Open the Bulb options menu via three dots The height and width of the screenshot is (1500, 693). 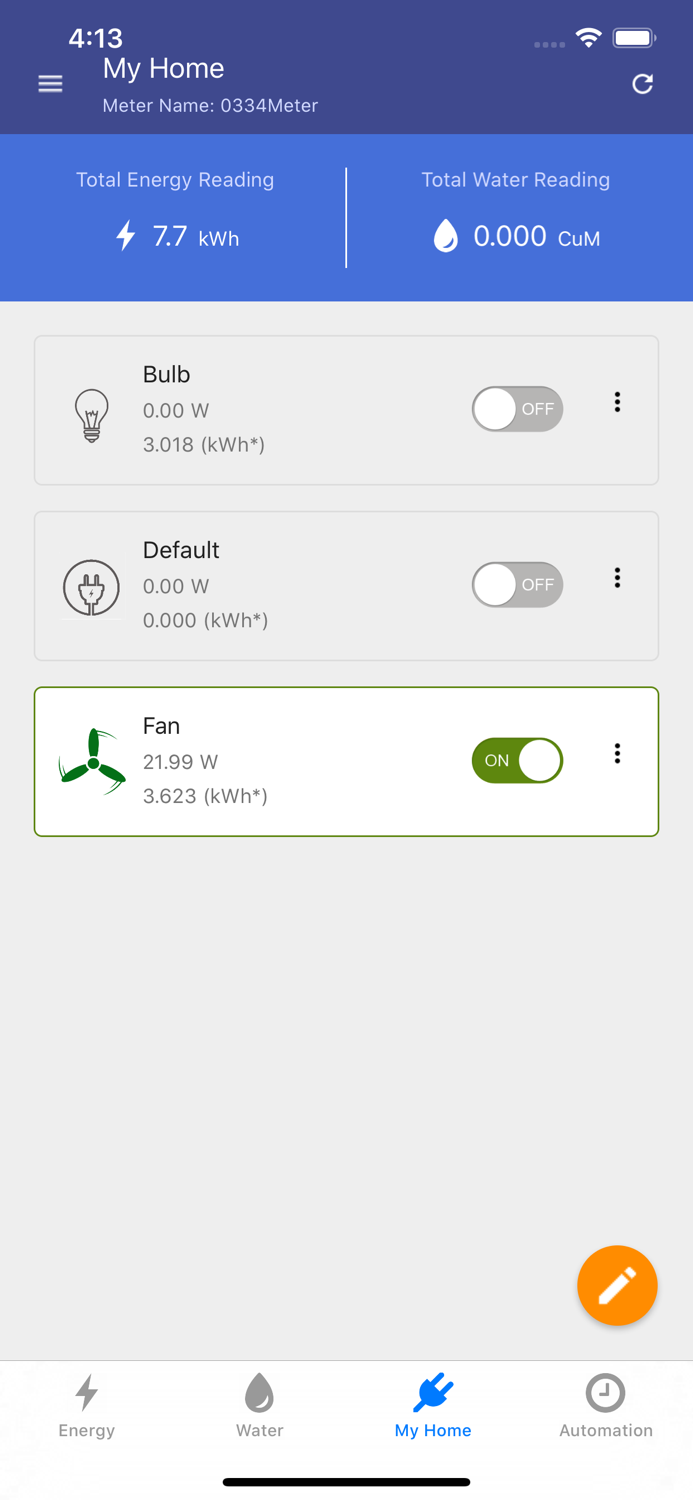[x=618, y=402]
